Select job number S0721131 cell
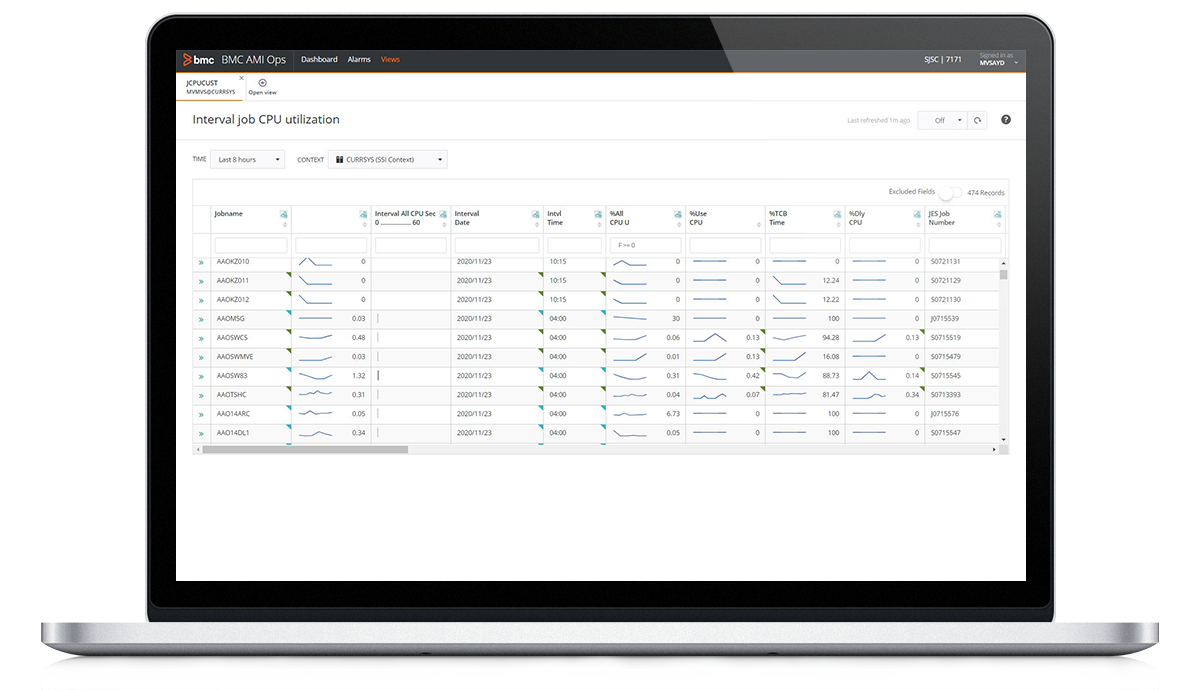This screenshot has height=690, width=1200. [946, 262]
